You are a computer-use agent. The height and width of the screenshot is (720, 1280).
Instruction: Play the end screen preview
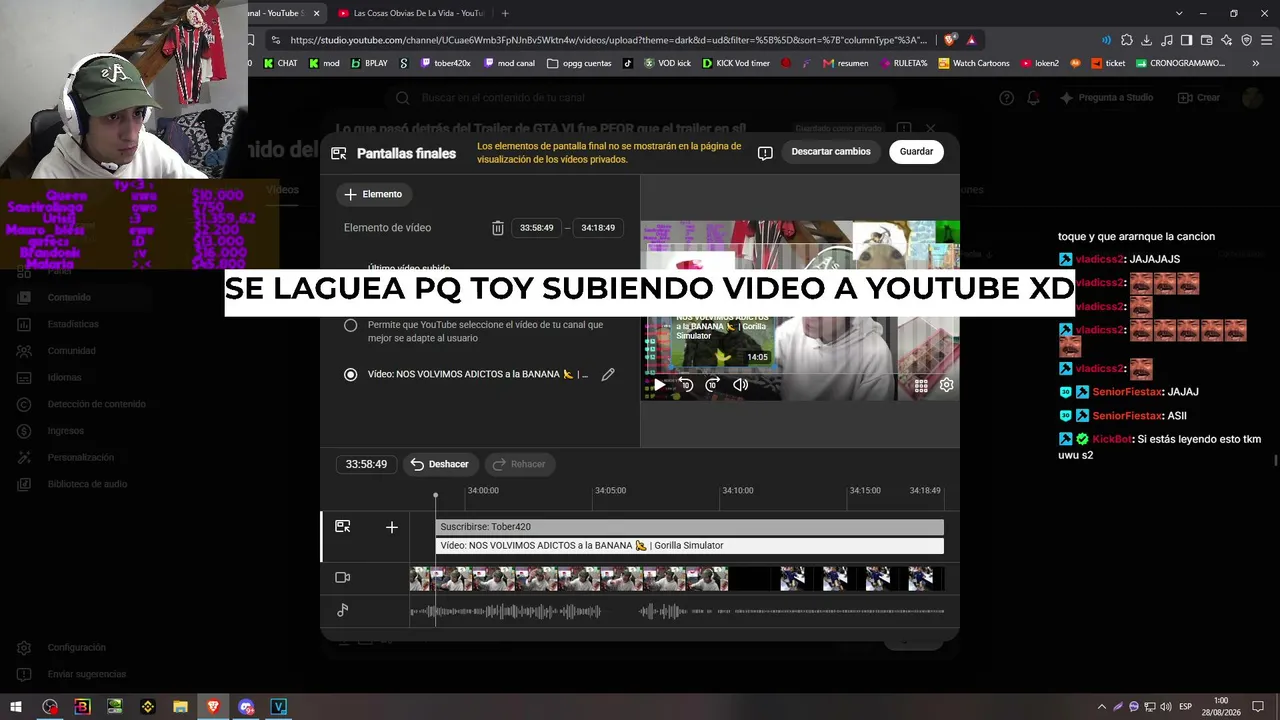pos(659,385)
